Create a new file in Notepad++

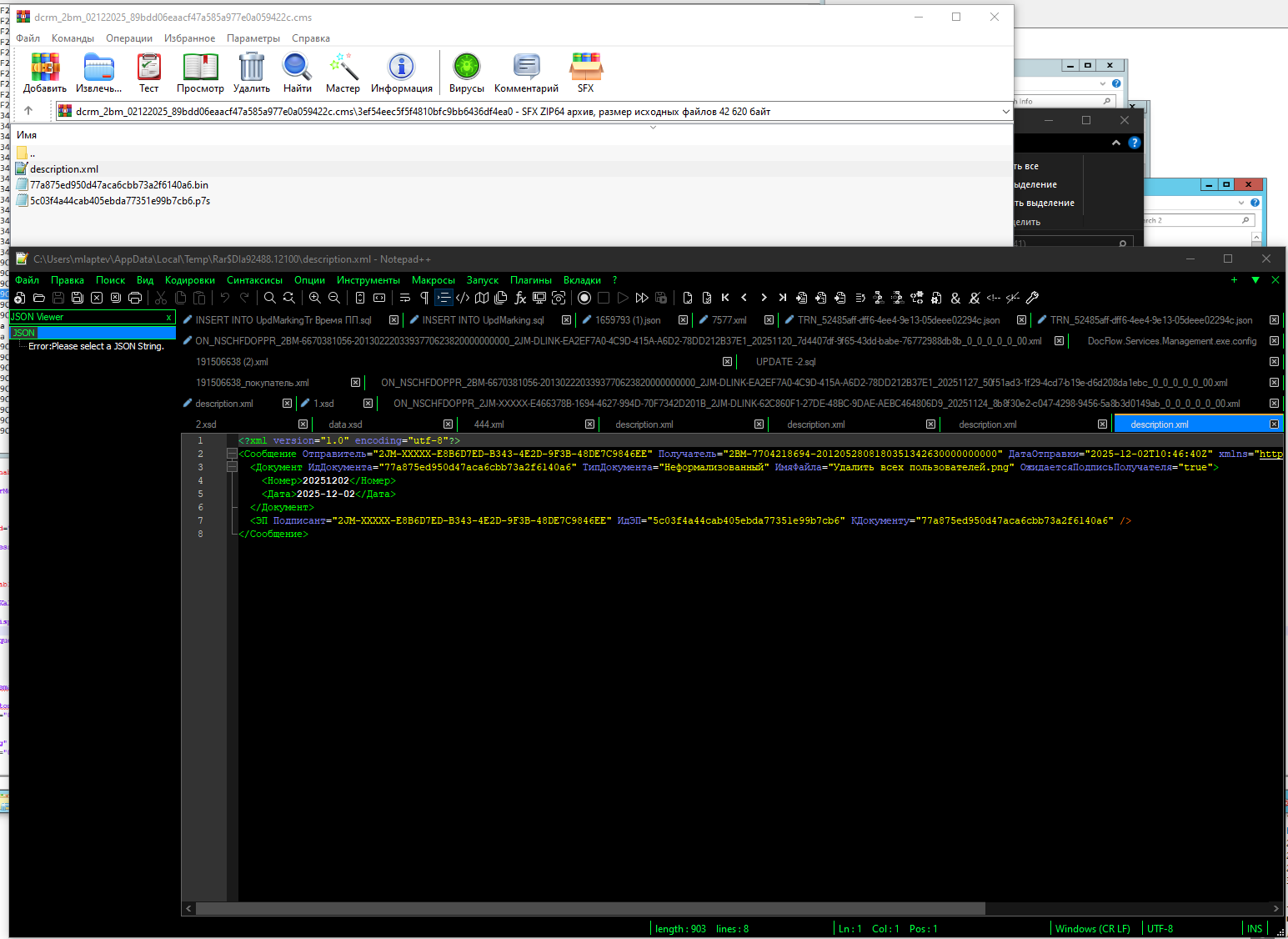(x=20, y=298)
